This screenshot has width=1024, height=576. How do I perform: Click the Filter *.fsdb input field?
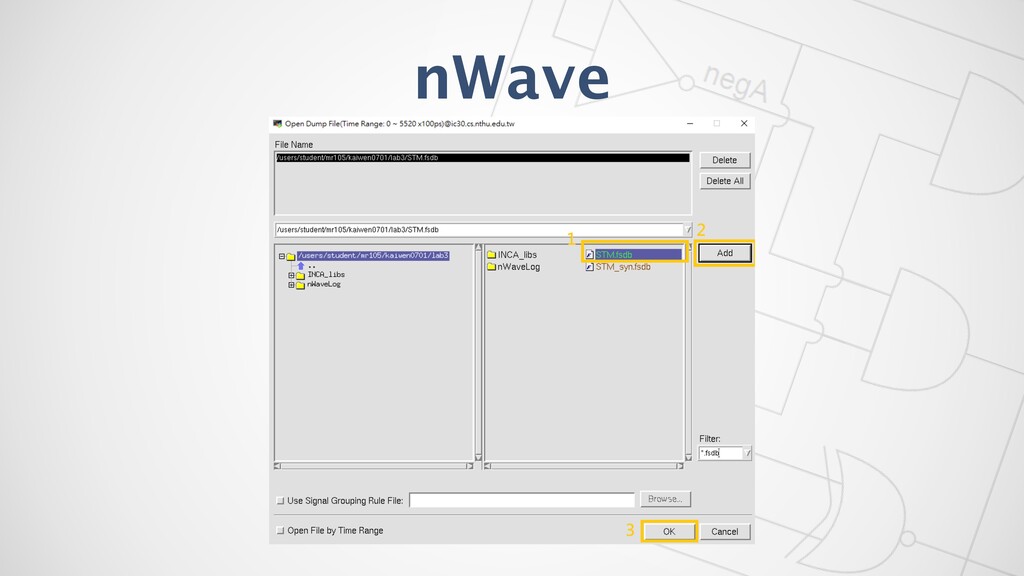tap(721, 453)
